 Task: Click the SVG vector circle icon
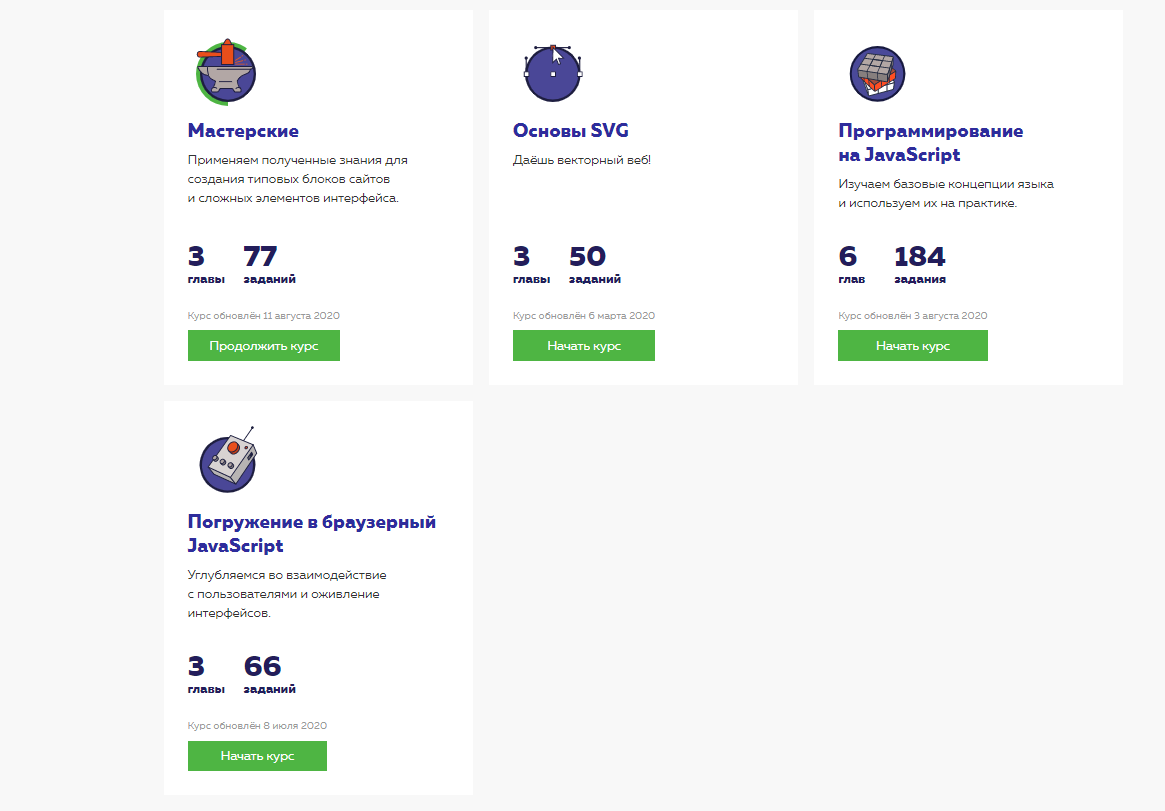pos(552,73)
